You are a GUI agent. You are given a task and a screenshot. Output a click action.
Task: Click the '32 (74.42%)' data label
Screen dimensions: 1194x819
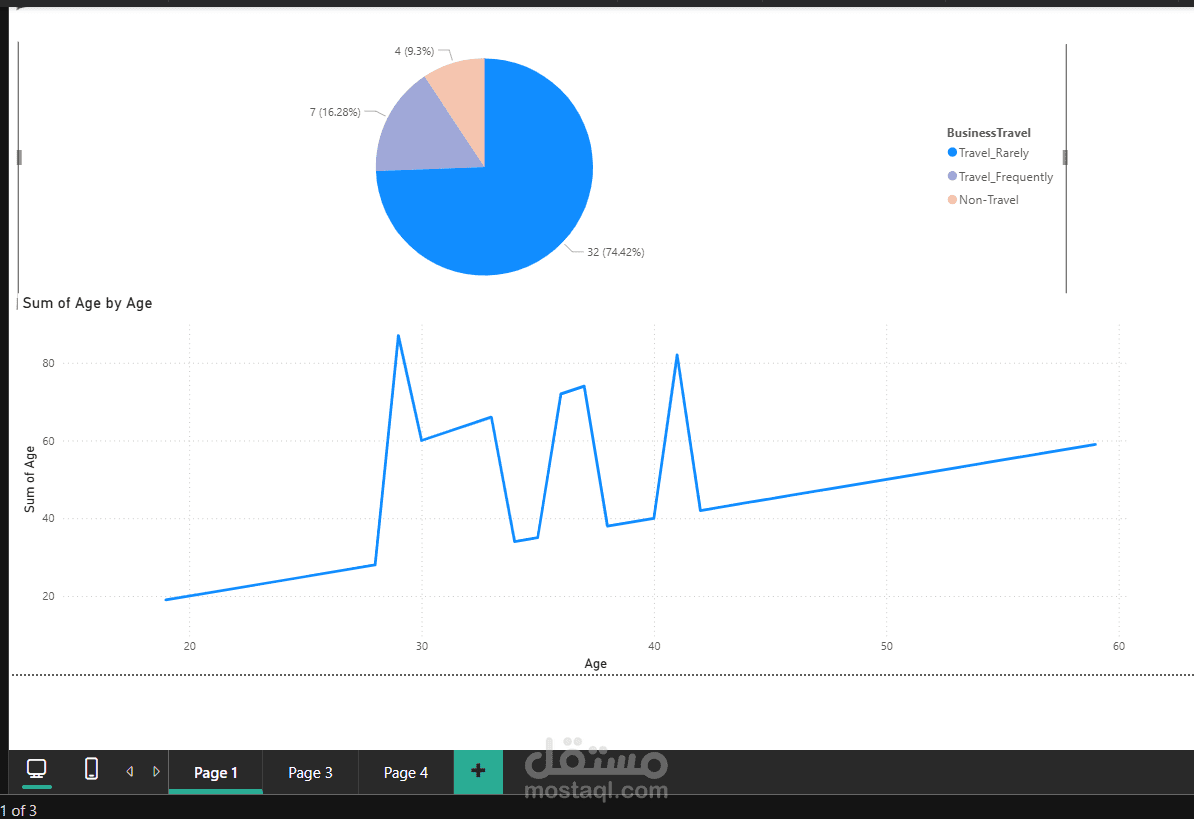pyautogui.click(x=615, y=252)
